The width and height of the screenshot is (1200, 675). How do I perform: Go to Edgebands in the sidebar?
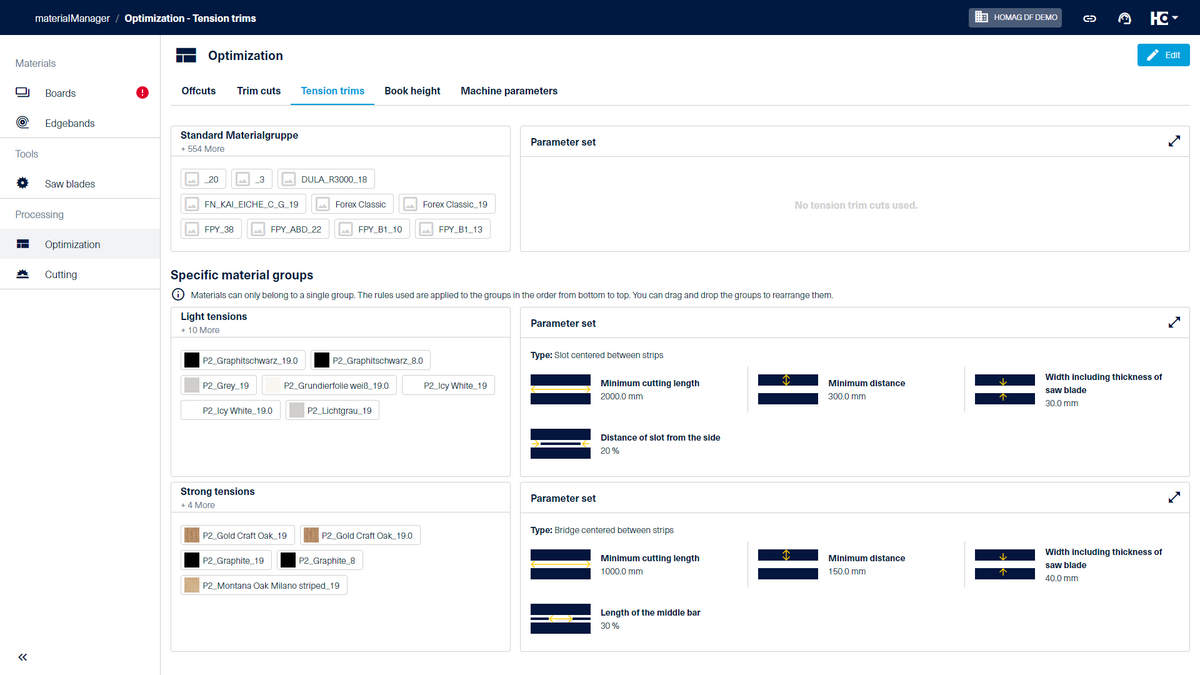[69, 123]
